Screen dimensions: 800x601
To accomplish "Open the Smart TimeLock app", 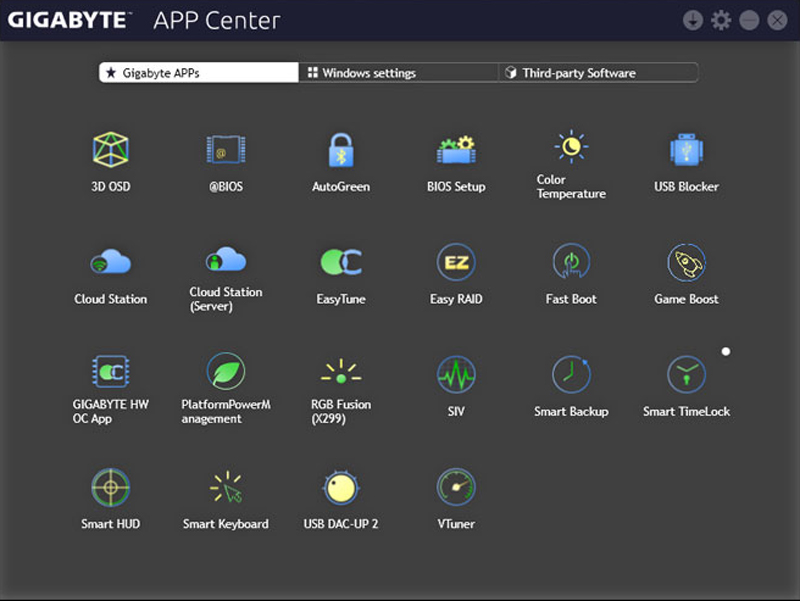I will click(x=686, y=375).
